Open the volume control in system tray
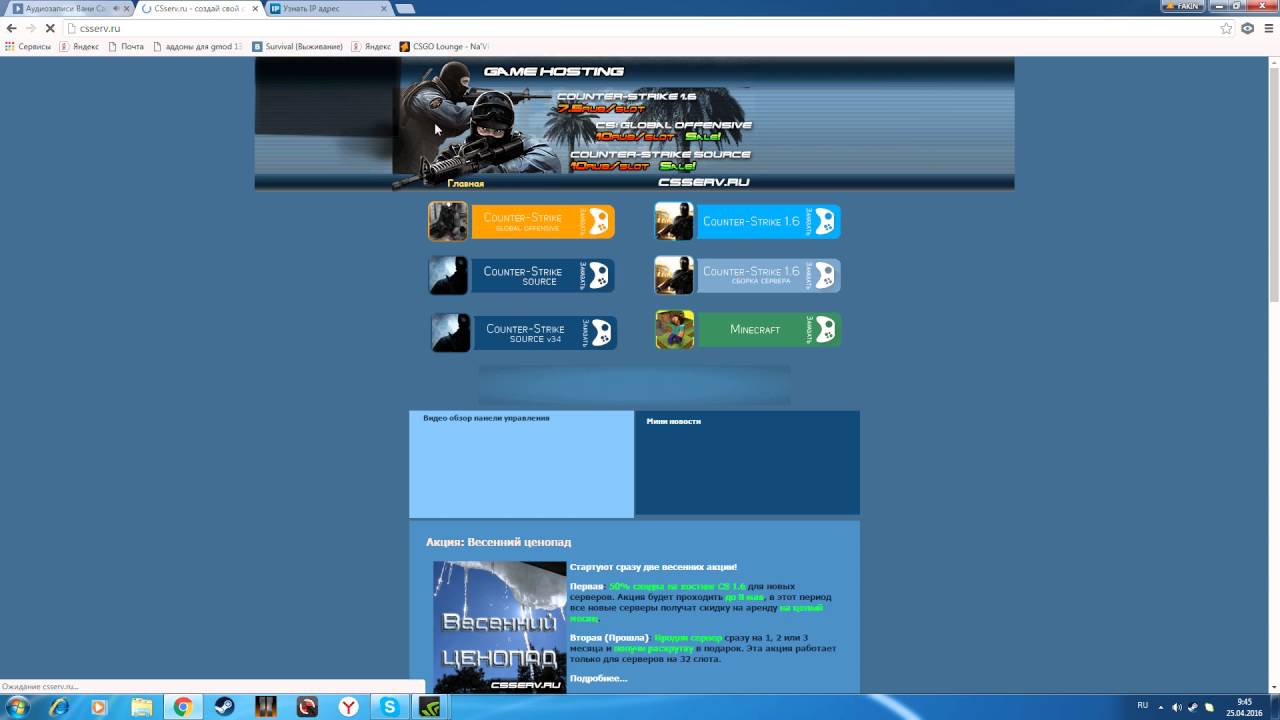 [1176, 707]
